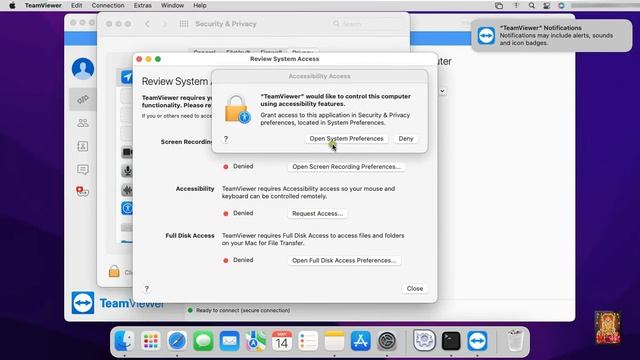Open Trash from the Dock
640x360 pixels.
pos(515,340)
